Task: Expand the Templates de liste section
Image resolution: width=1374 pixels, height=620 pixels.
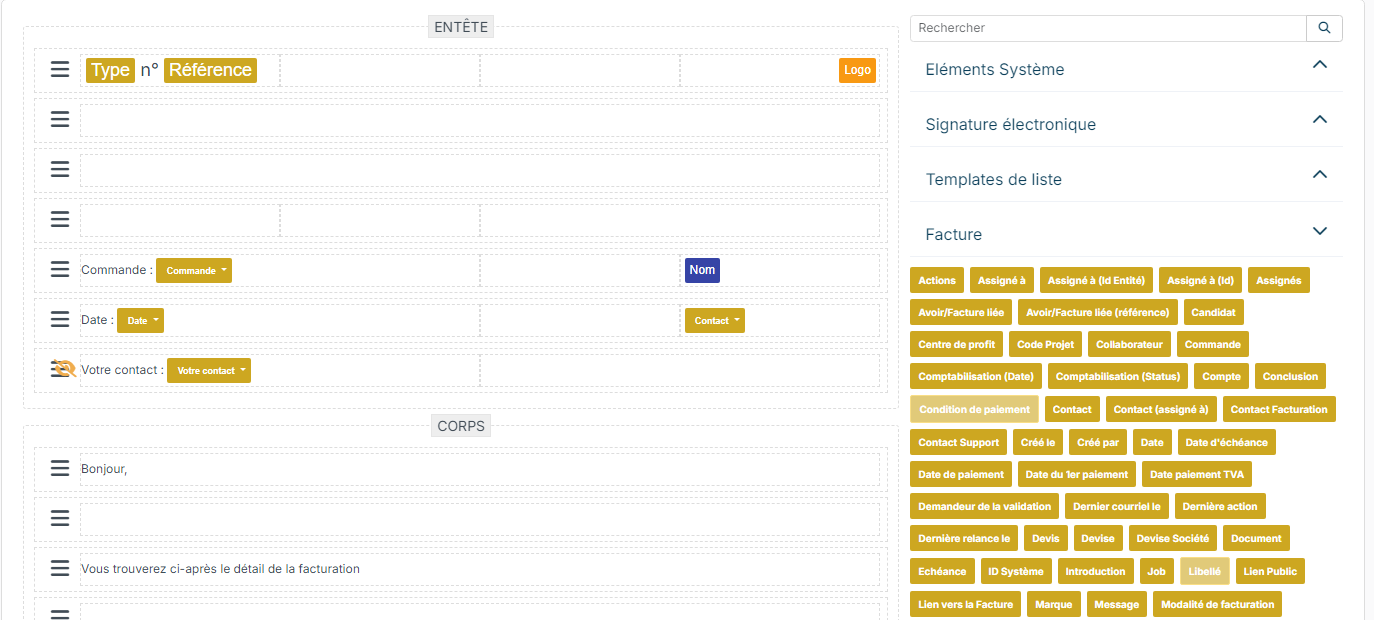Action: coord(1126,179)
